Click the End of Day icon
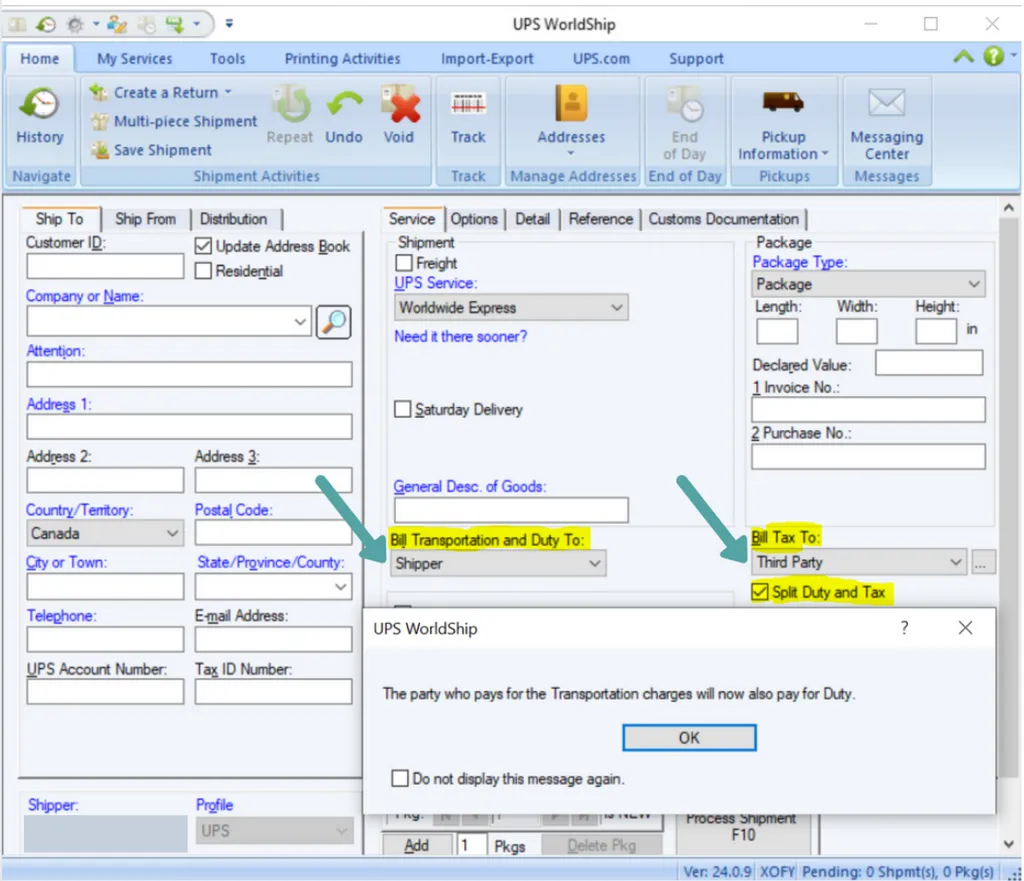 click(x=685, y=115)
